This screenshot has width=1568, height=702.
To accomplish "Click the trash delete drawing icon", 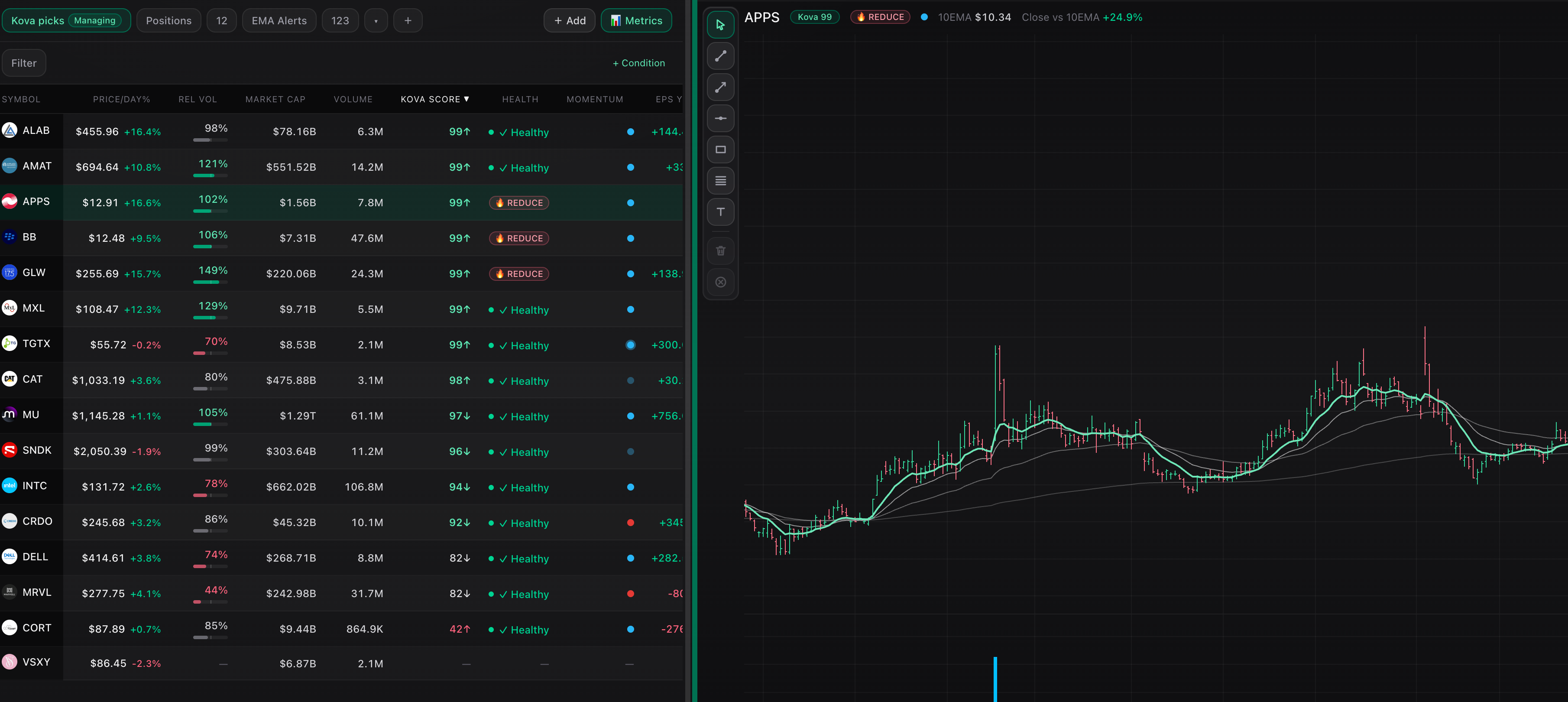I will 720,251.
